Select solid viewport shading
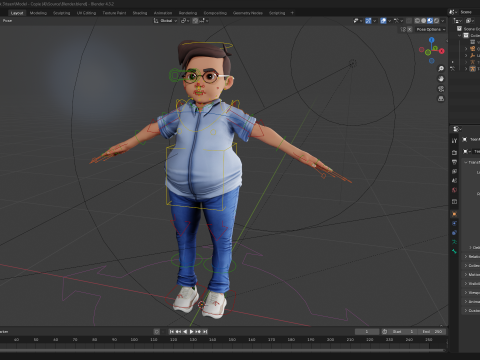Screen dimensions: 480x360 [423, 21]
